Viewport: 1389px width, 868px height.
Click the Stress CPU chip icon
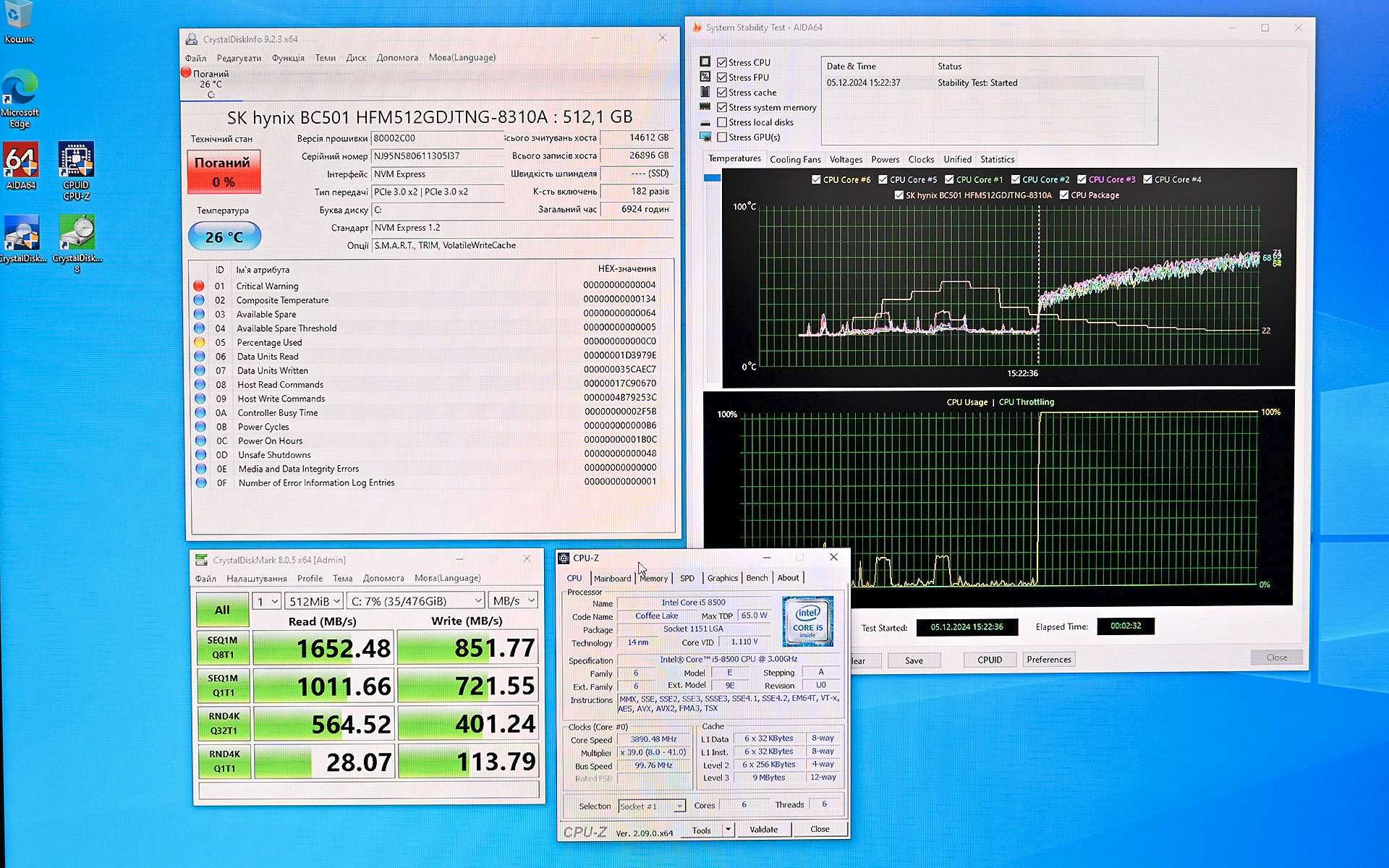click(705, 62)
